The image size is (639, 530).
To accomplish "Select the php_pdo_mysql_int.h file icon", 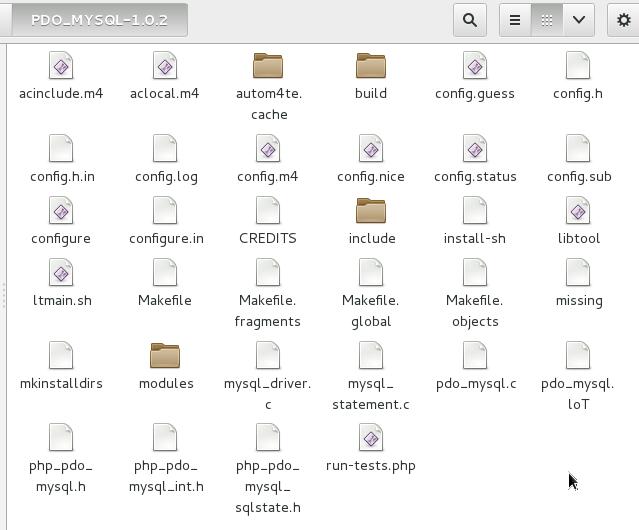I will (x=165, y=438).
